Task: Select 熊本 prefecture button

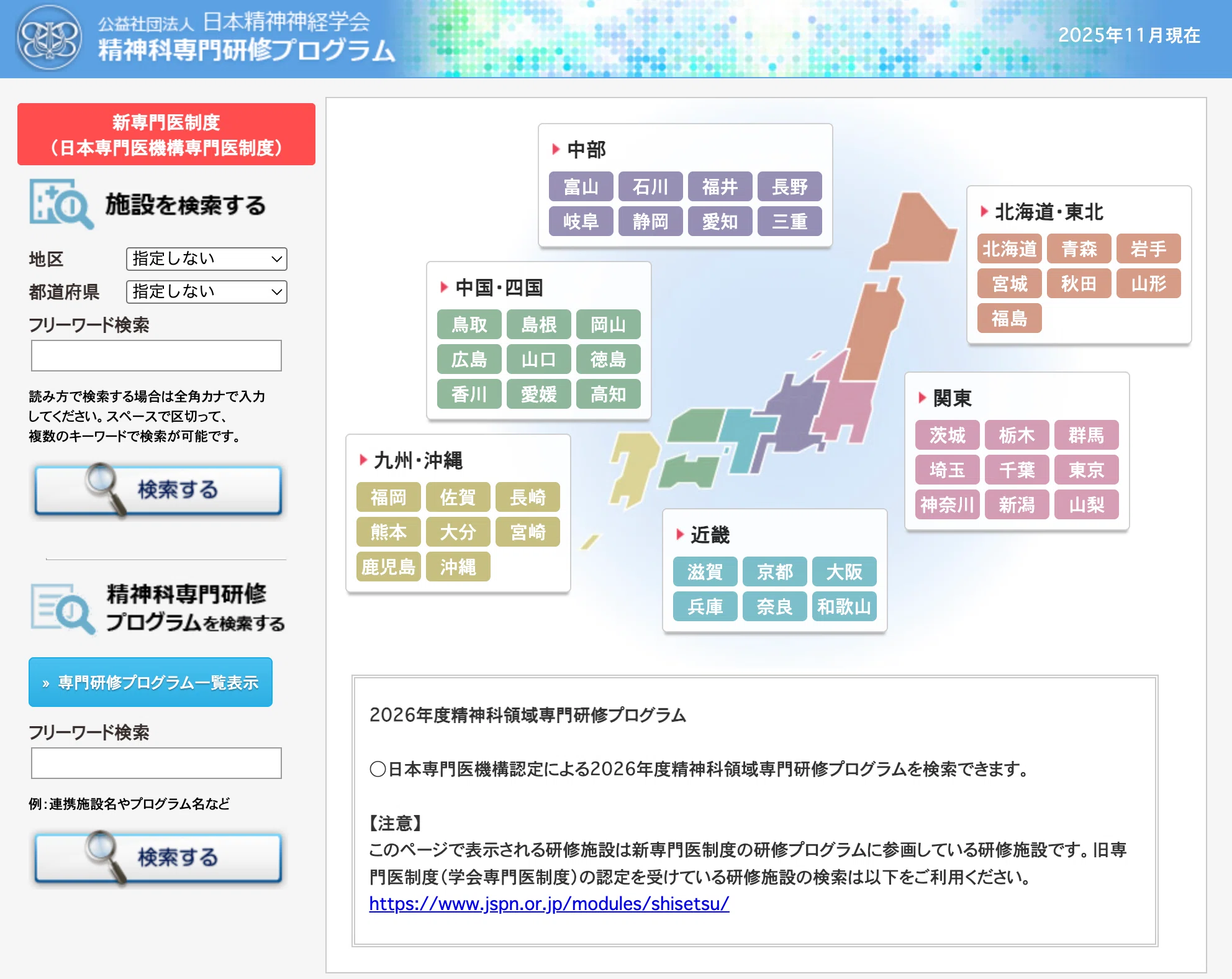Action: [x=389, y=532]
